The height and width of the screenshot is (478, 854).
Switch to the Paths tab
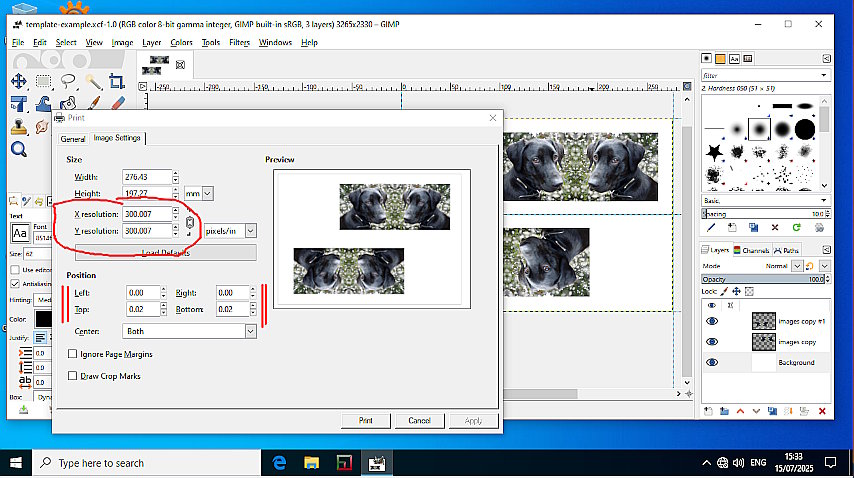pyautogui.click(x=786, y=250)
